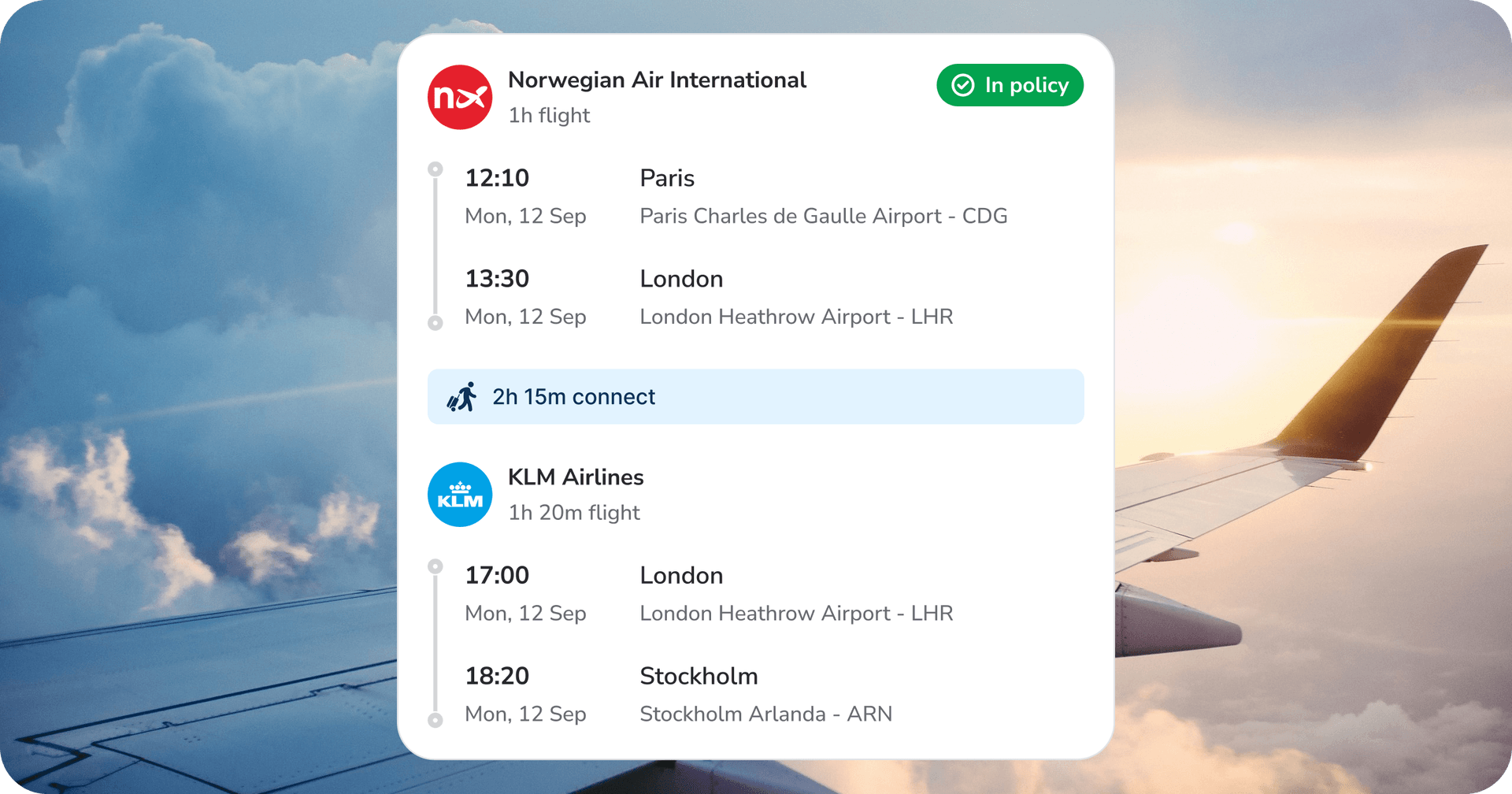Click Paris Charles de Gaulle Airport - CDG
This screenshot has width=1512, height=794.
(824, 216)
